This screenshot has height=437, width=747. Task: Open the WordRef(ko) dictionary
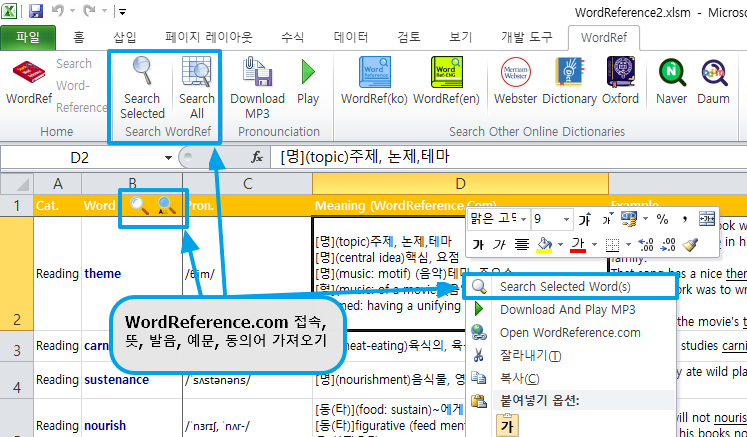pos(374,81)
